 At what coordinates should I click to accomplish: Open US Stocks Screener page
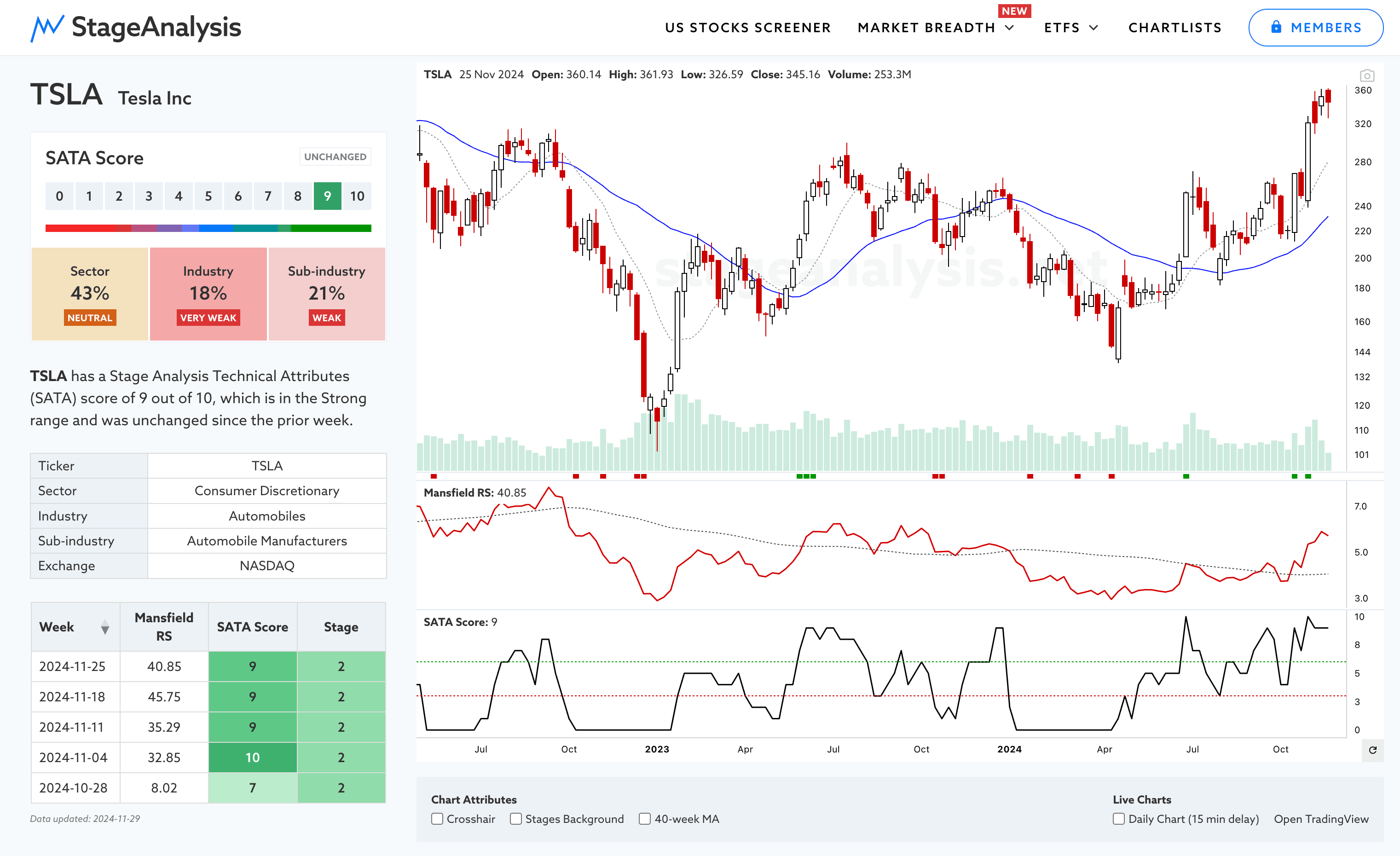748,28
